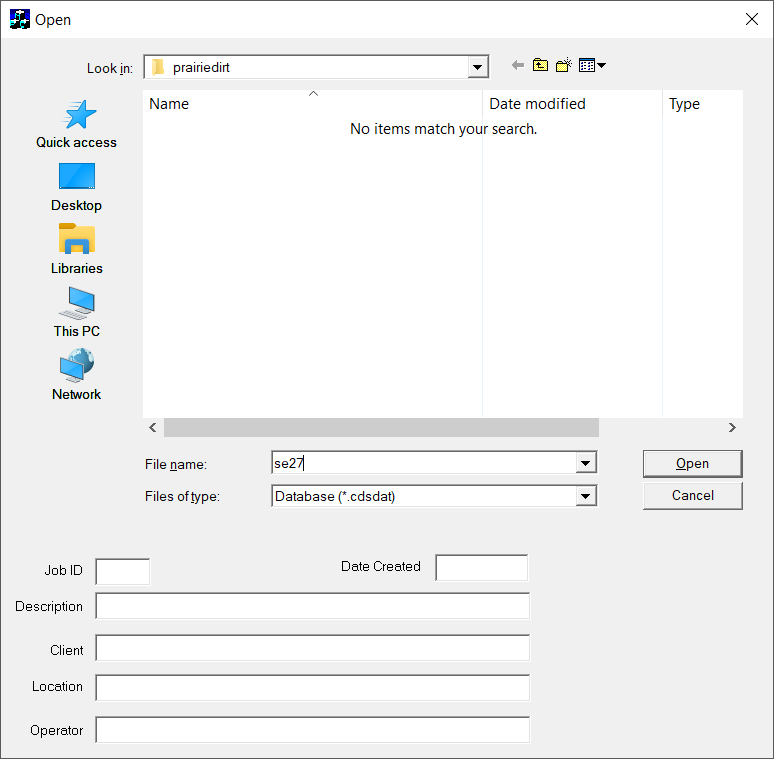Screen dimensions: 774x759
Task: Click the Up One Level folder icon
Action: 540,66
